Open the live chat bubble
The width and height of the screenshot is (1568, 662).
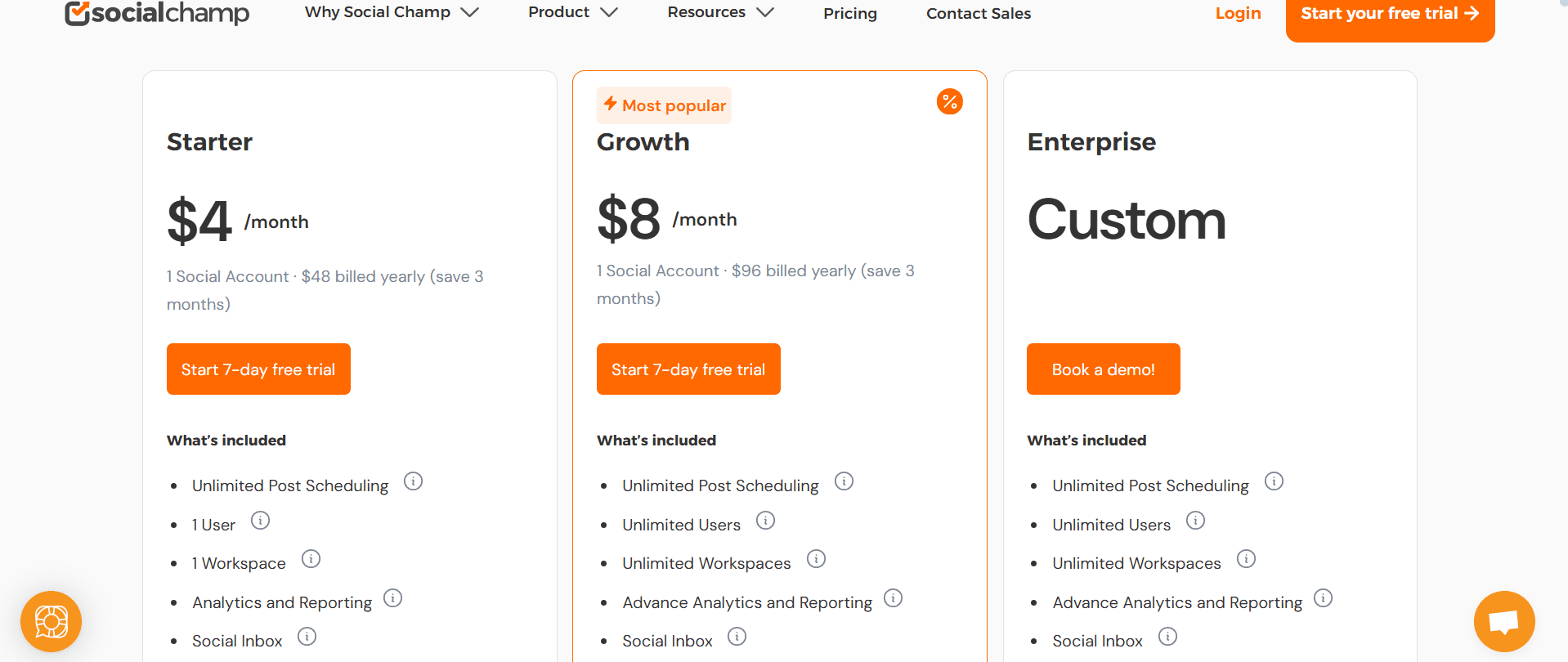coord(1503,621)
